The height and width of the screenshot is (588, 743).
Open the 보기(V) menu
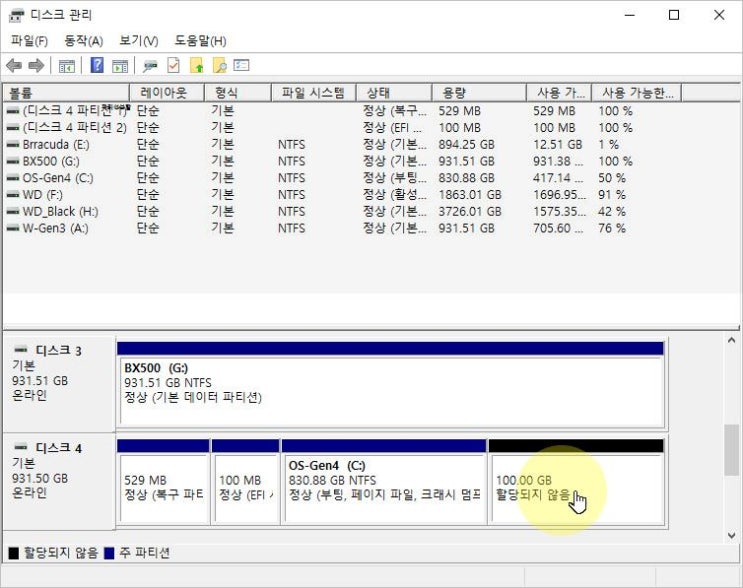tap(139, 41)
